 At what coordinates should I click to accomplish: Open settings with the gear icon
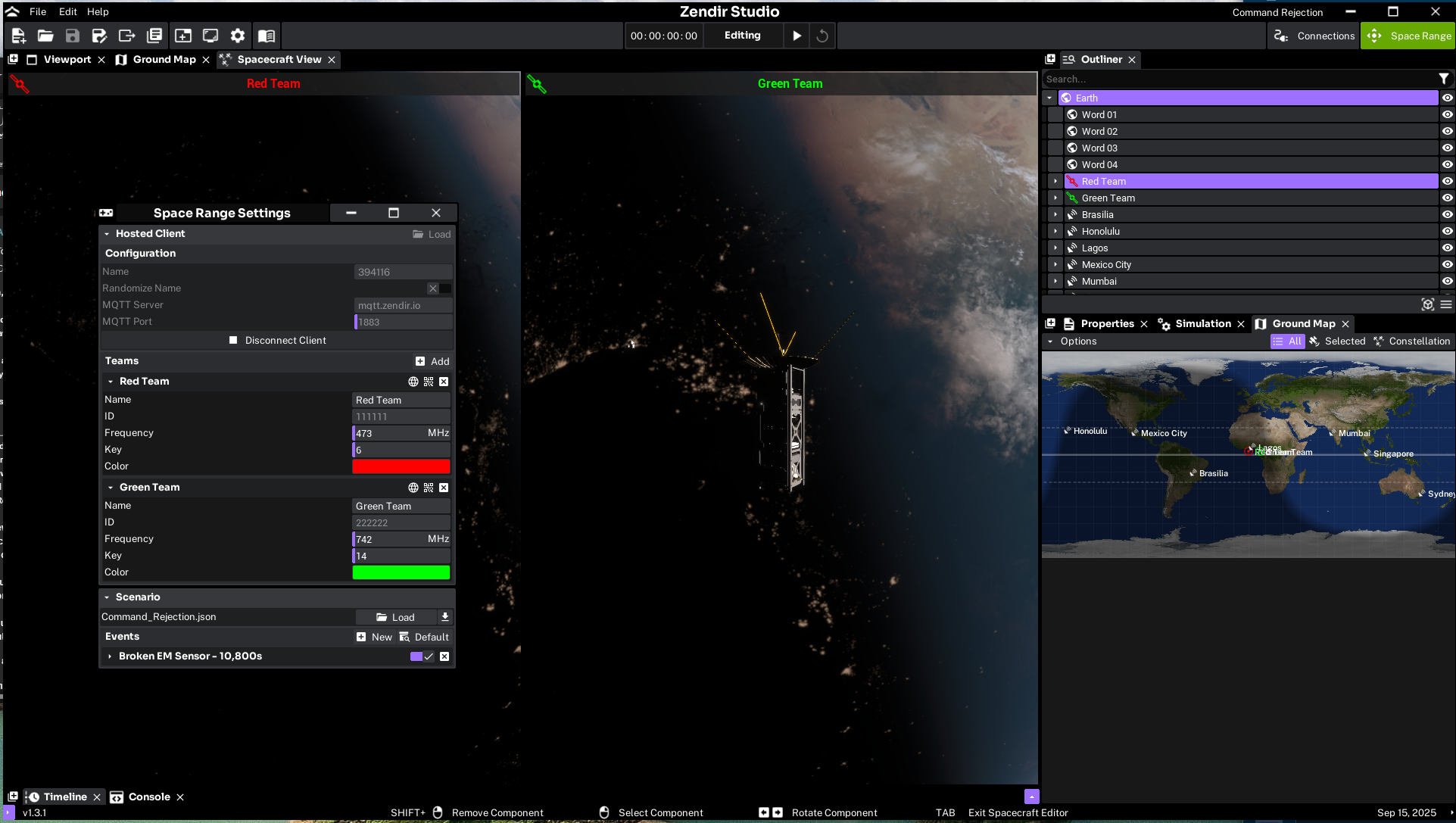[x=238, y=36]
